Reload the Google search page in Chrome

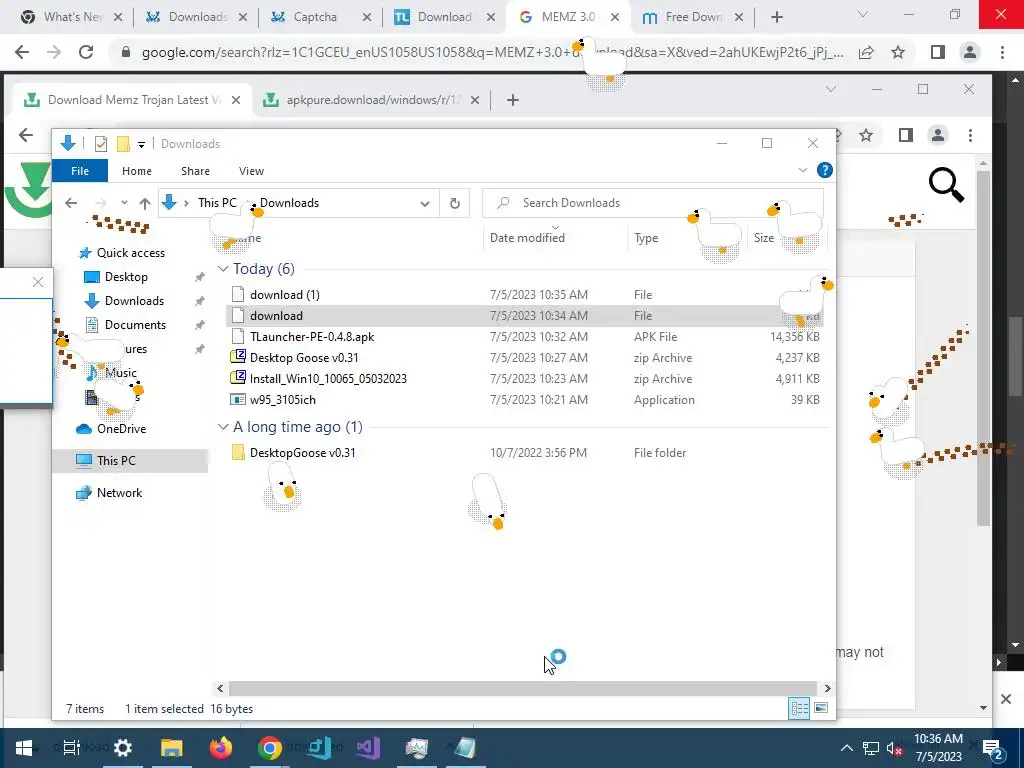tap(86, 52)
